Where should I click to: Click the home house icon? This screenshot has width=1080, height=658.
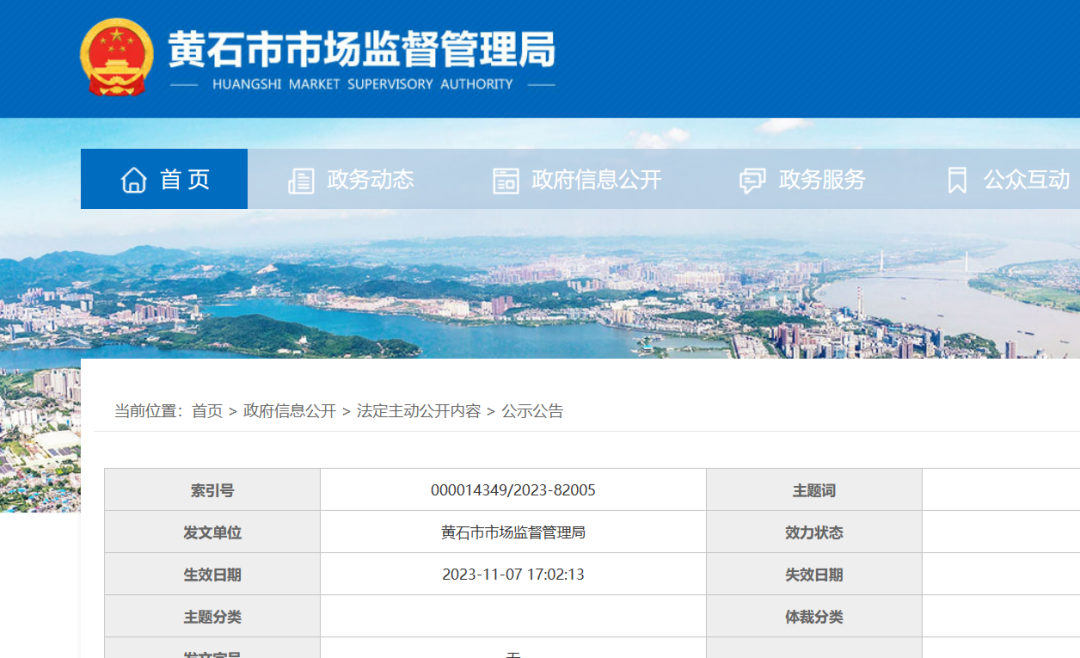(134, 180)
